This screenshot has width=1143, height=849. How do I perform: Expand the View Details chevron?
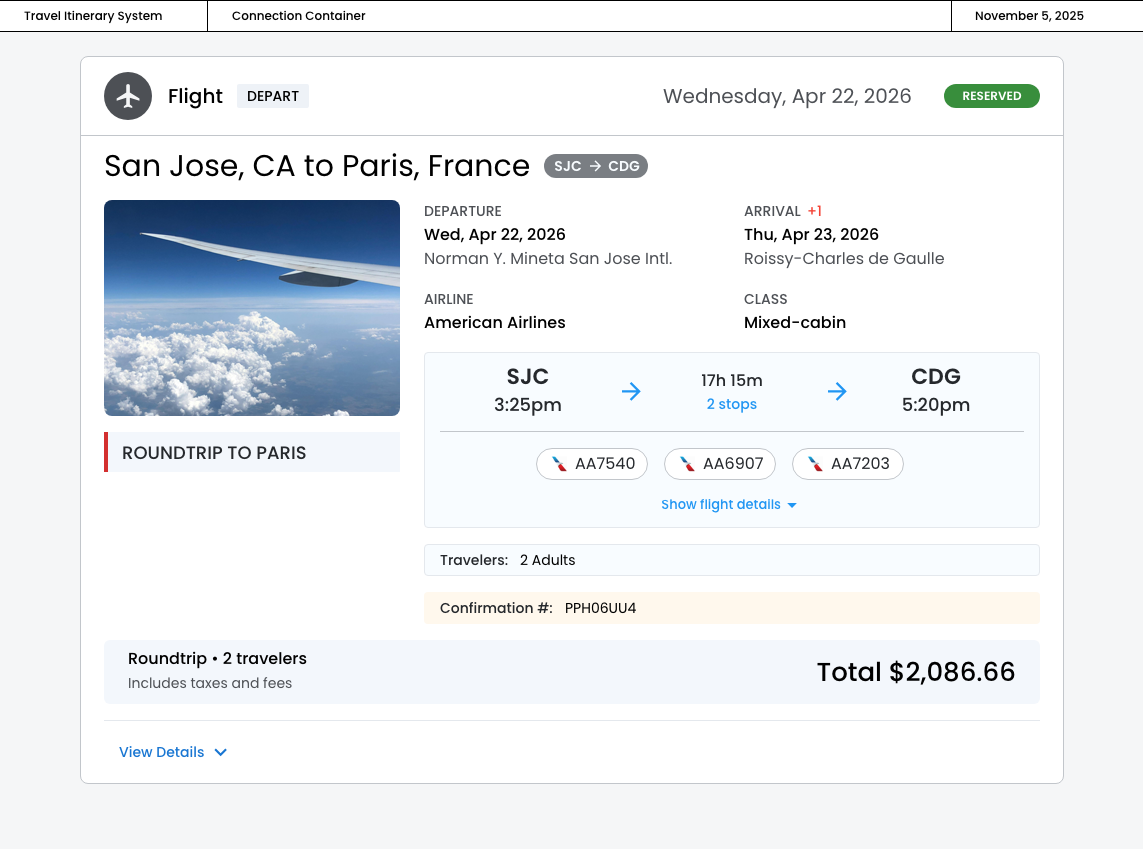click(221, 752)
